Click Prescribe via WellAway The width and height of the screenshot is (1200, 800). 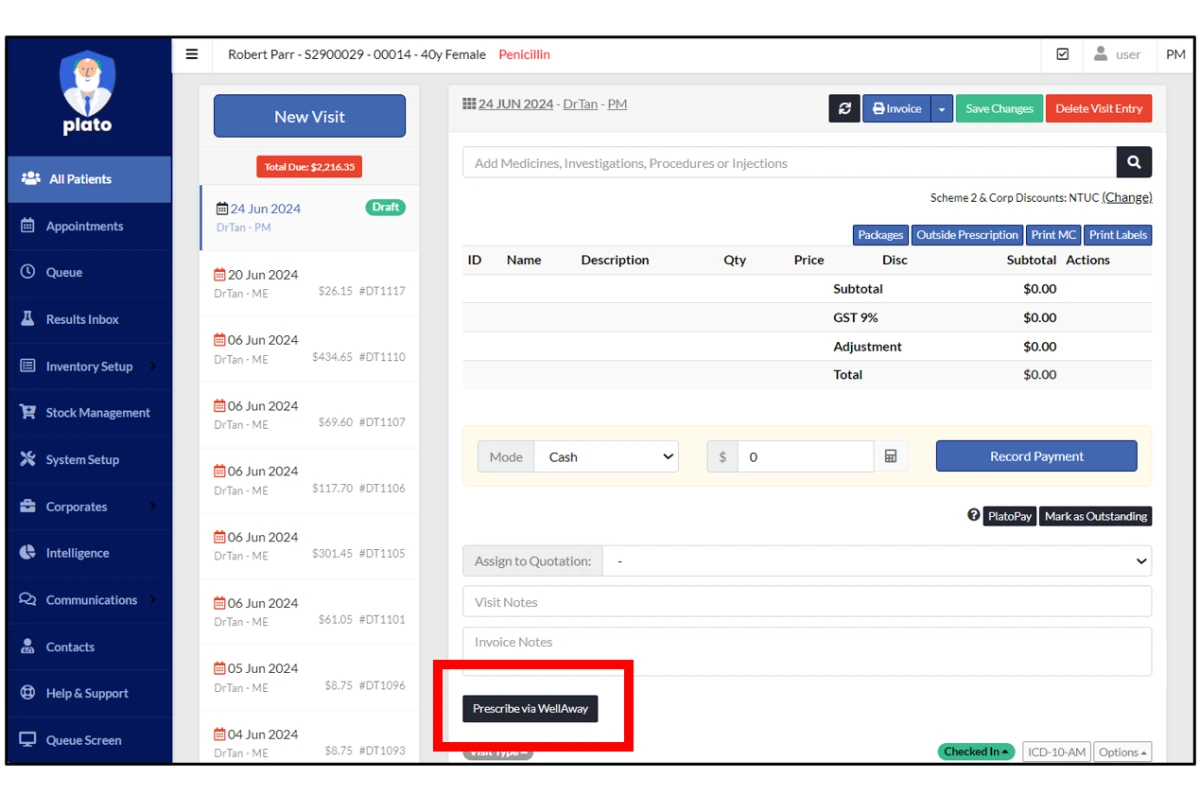(530, 708)
